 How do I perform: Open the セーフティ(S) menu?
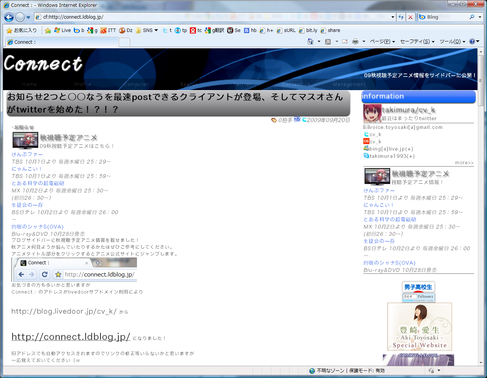click(417, 42)
